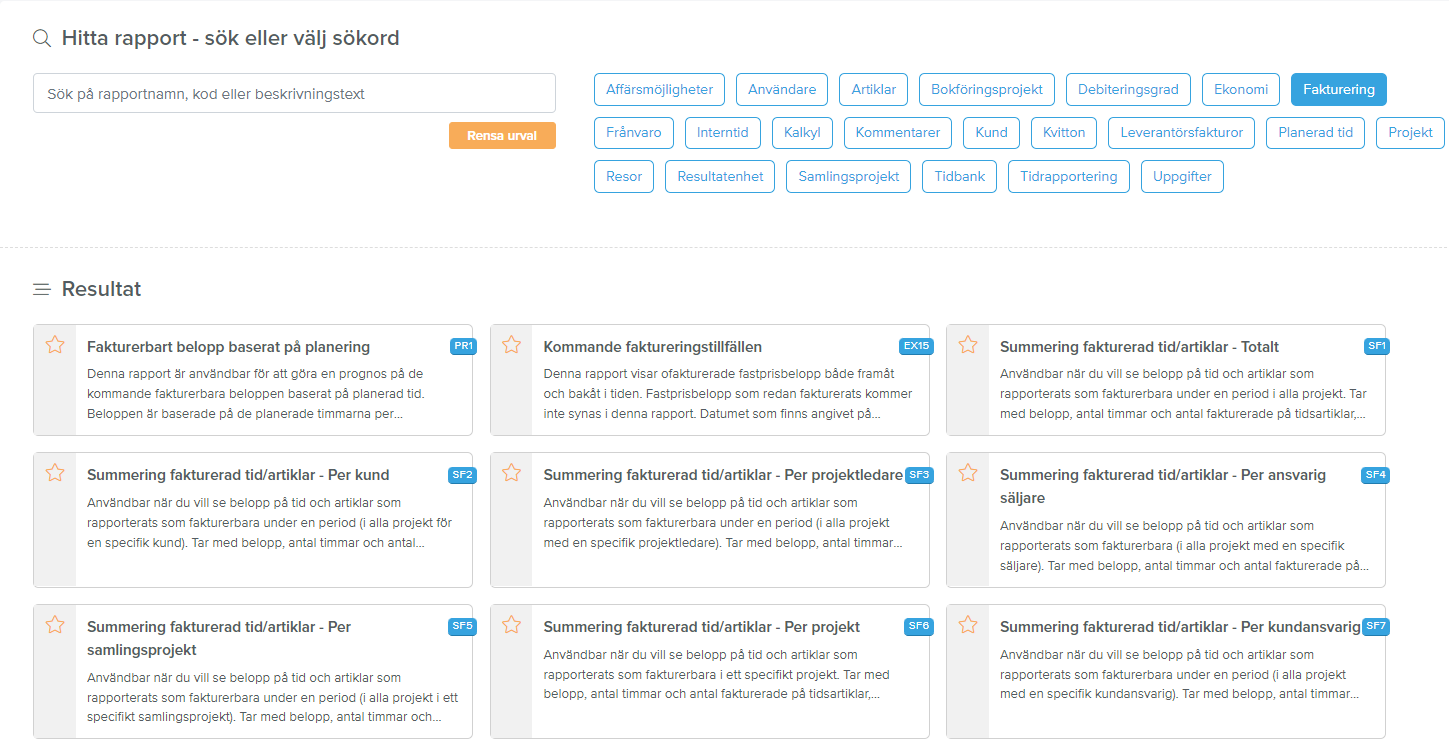Select the Affärsmöjligheter keyword filter
The height and width of the screenshot is (747, 1449).
pyautogui.click(x=659, y=89)
